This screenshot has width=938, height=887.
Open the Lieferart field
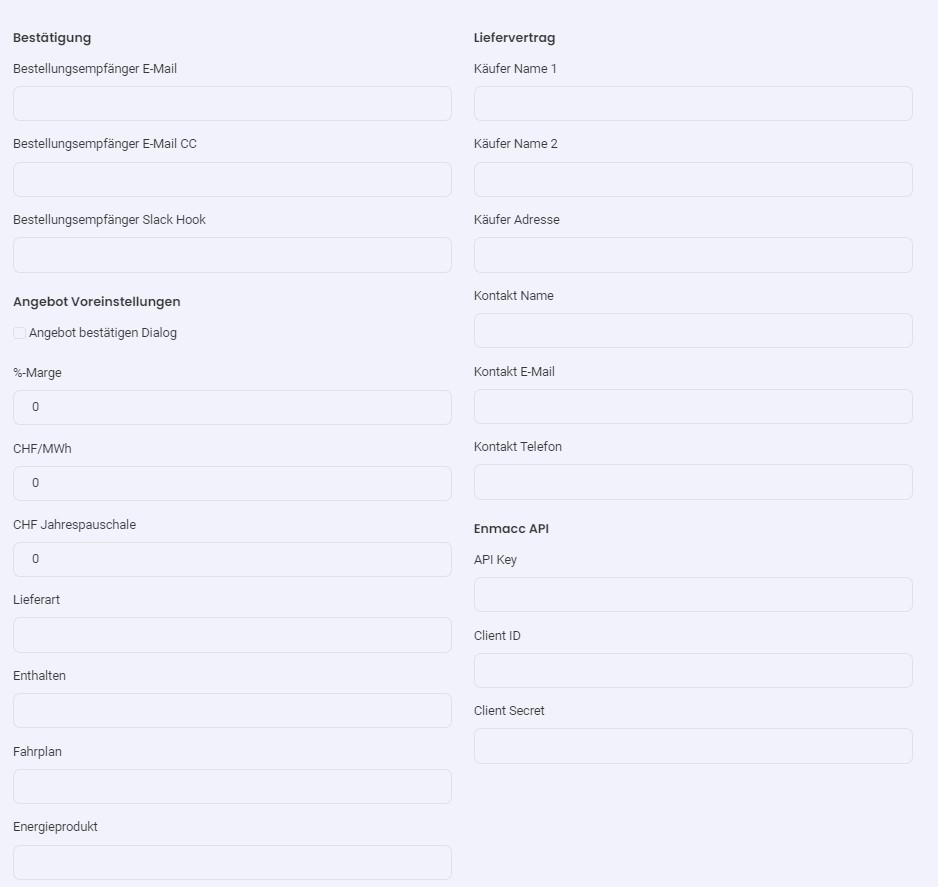232,635
